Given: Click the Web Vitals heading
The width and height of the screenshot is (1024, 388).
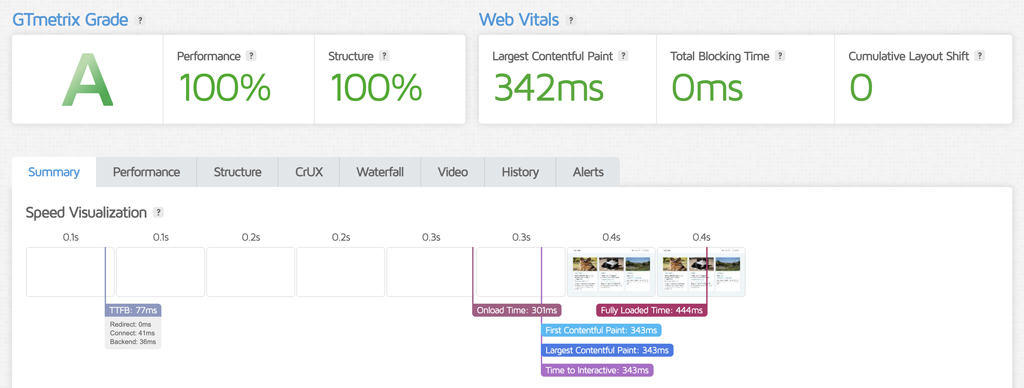Looking at the screenshot, I should tap(519, 20).
